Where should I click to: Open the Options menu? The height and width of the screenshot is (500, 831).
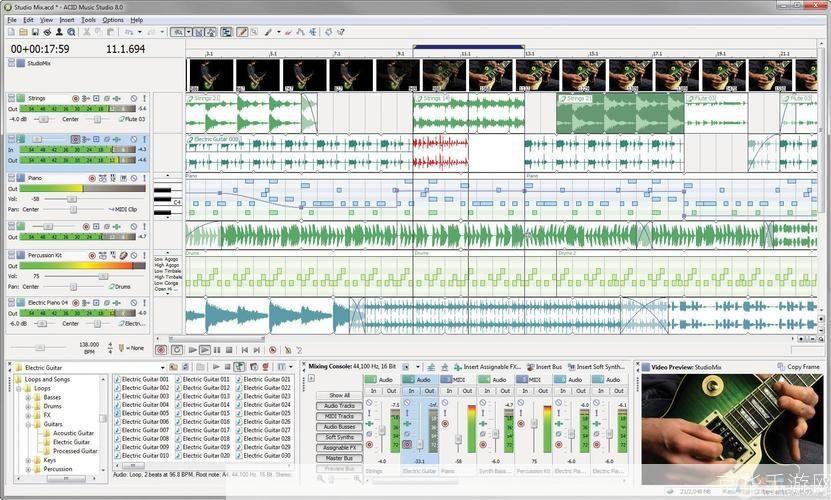[x=113, y=20]
